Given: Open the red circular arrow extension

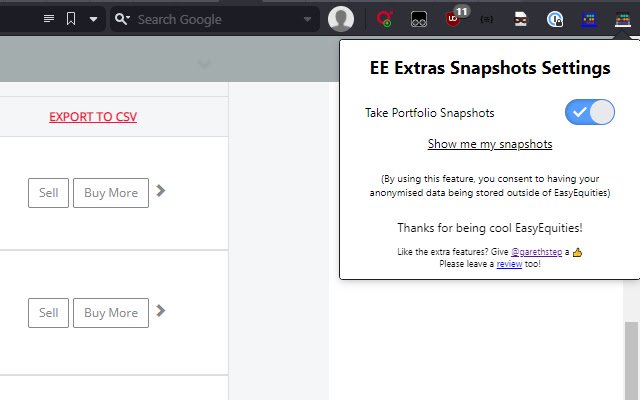Looking at the screenshot, I should (384, 19).
